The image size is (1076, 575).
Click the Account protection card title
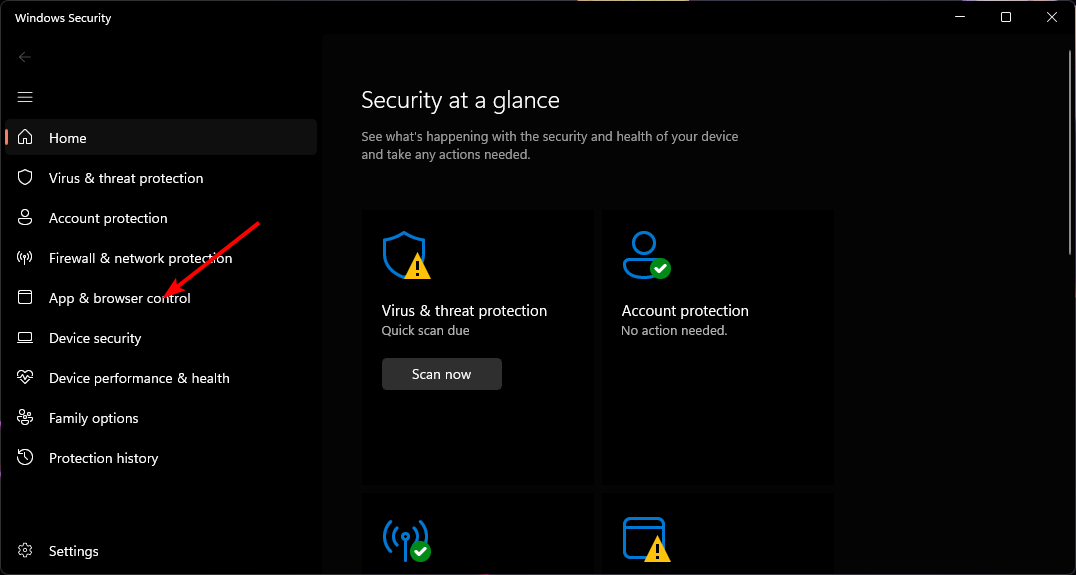coord(685,311)
